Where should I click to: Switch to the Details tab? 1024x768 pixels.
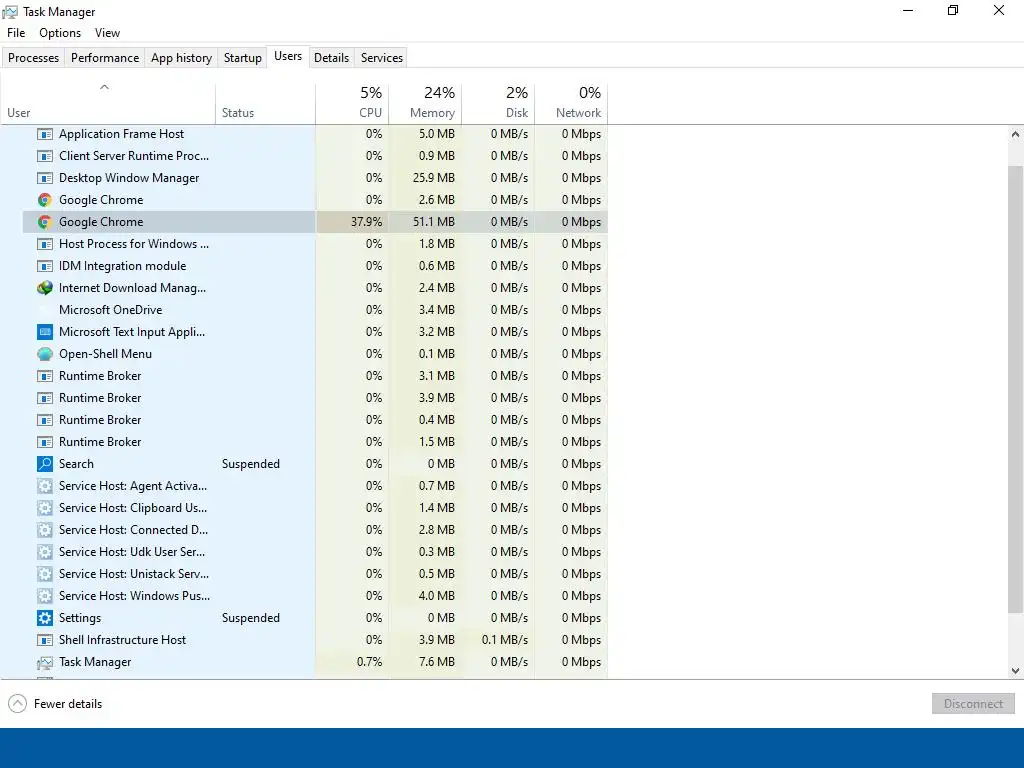point(331,57)
